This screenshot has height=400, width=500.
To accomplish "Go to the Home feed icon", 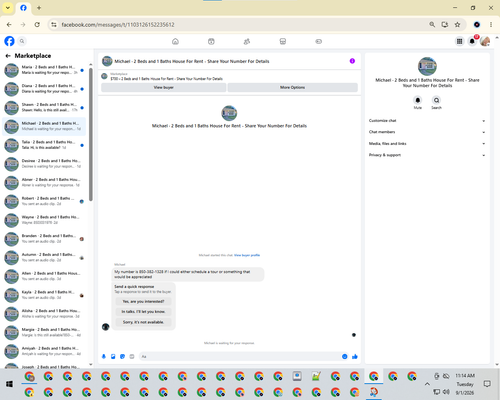I will click(175, 41).
